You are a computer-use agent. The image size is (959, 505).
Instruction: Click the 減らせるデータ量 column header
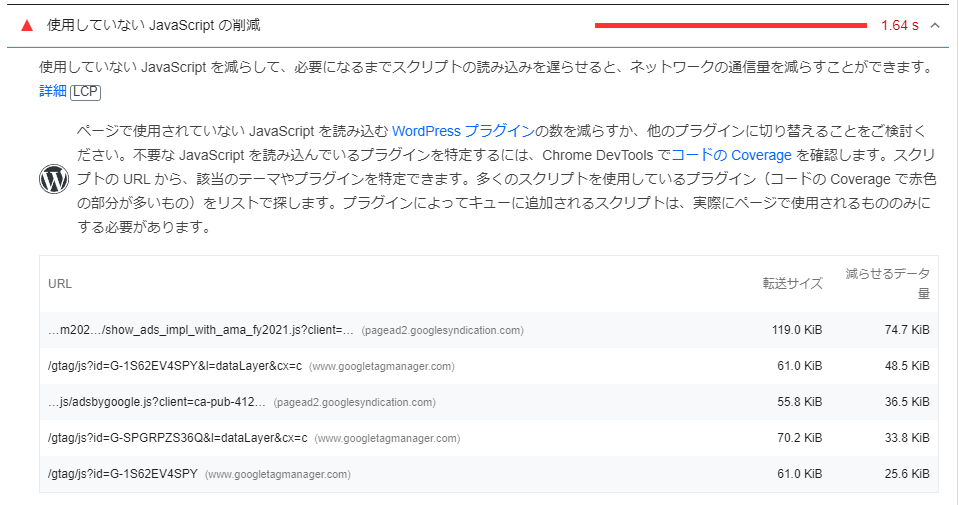(887, 284)
